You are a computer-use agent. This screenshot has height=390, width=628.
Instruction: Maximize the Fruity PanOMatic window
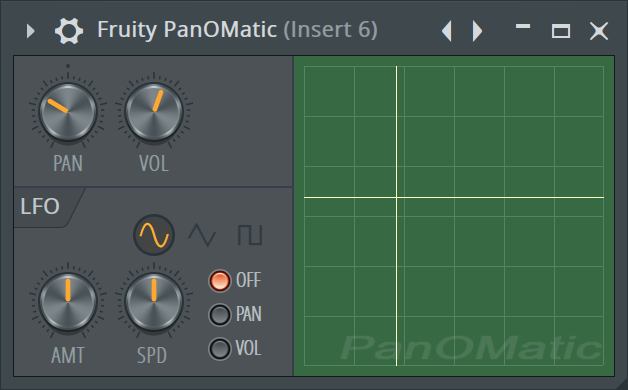click(x=561, y=31)
